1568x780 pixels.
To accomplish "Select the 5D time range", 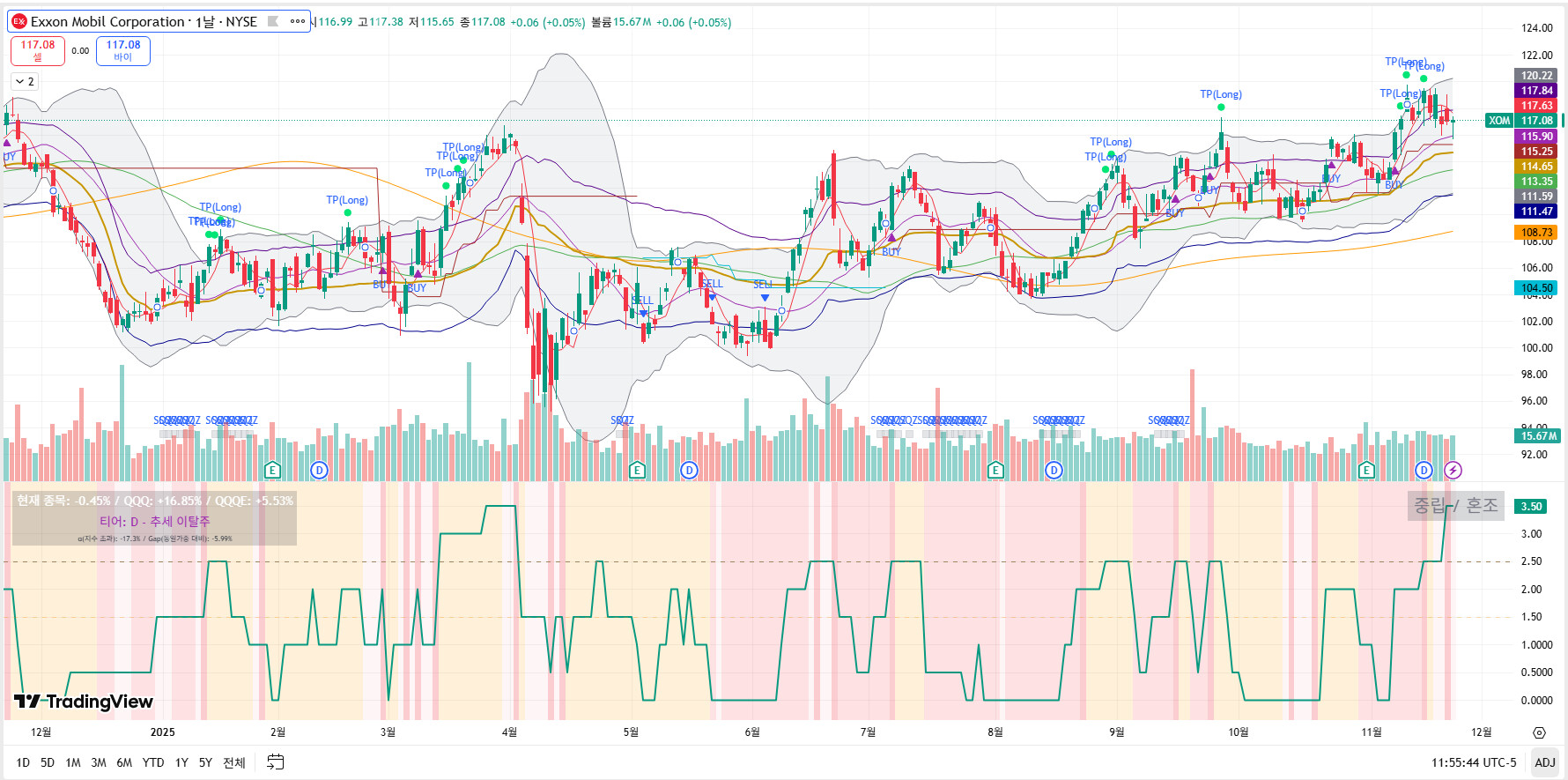I will tap(48, 762).
